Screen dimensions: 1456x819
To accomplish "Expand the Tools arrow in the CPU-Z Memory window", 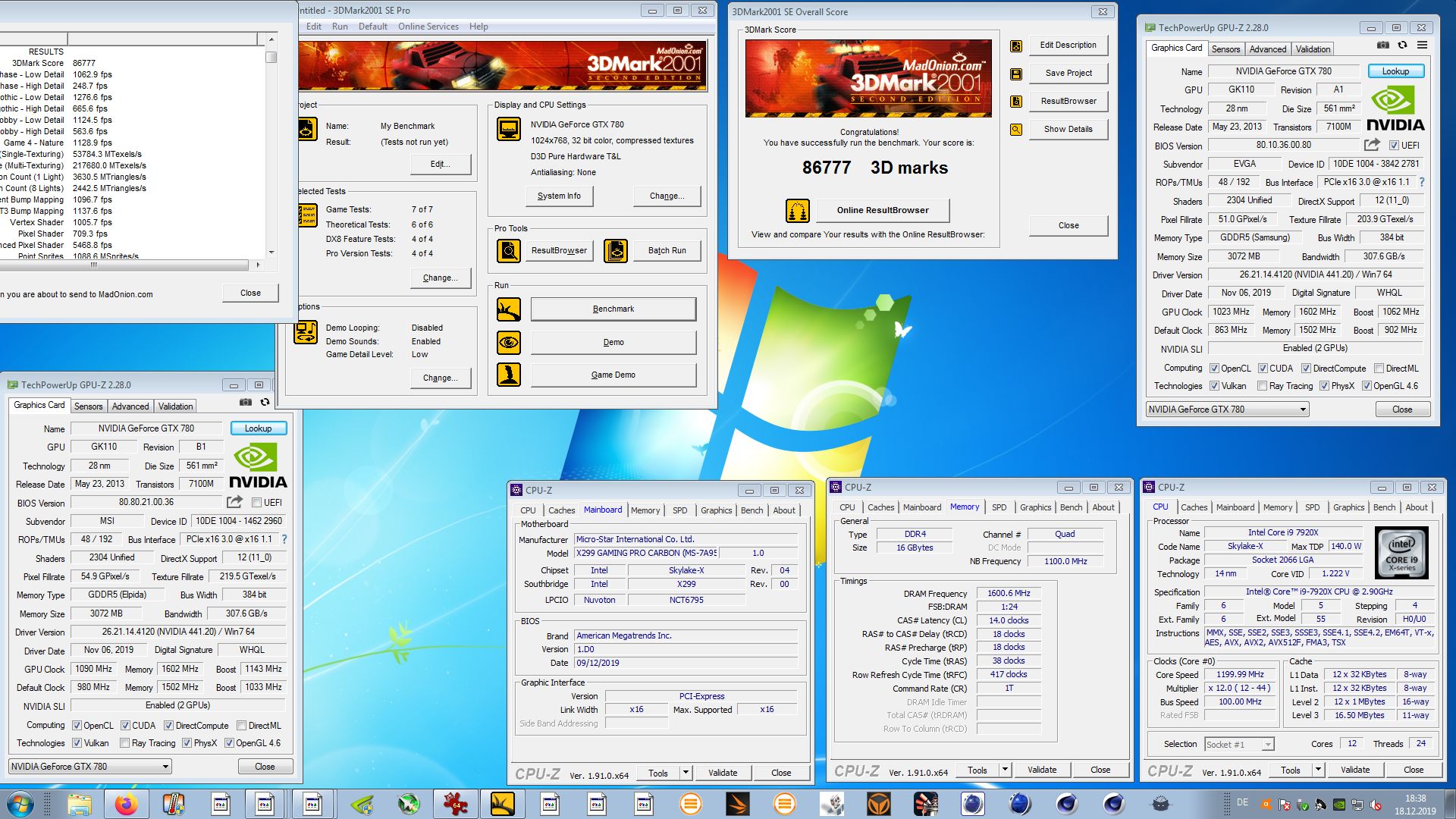I will tap(1005, 770).
